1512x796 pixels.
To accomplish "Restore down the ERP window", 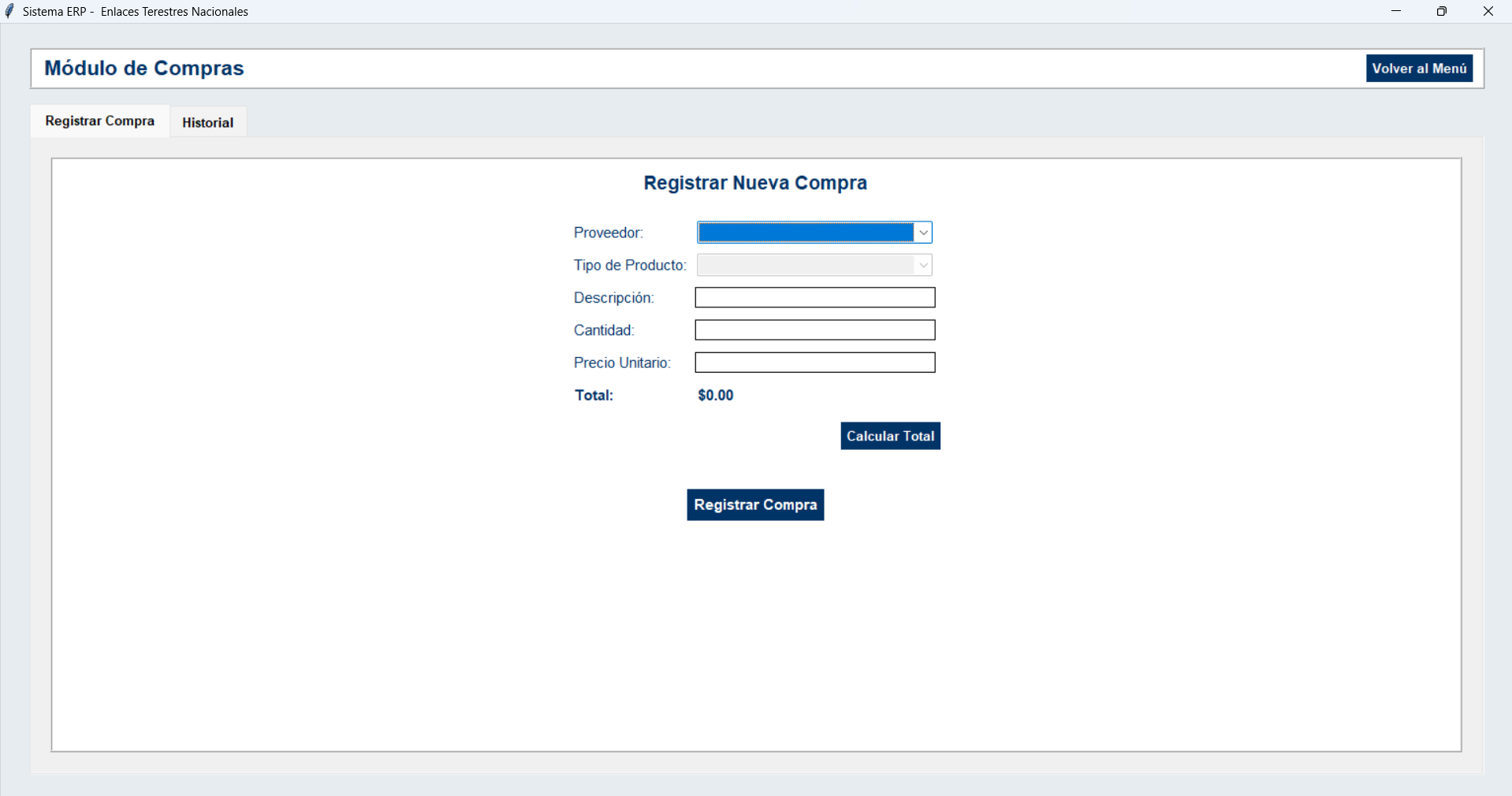I will pyautogui.click(x=1442, y=11).
